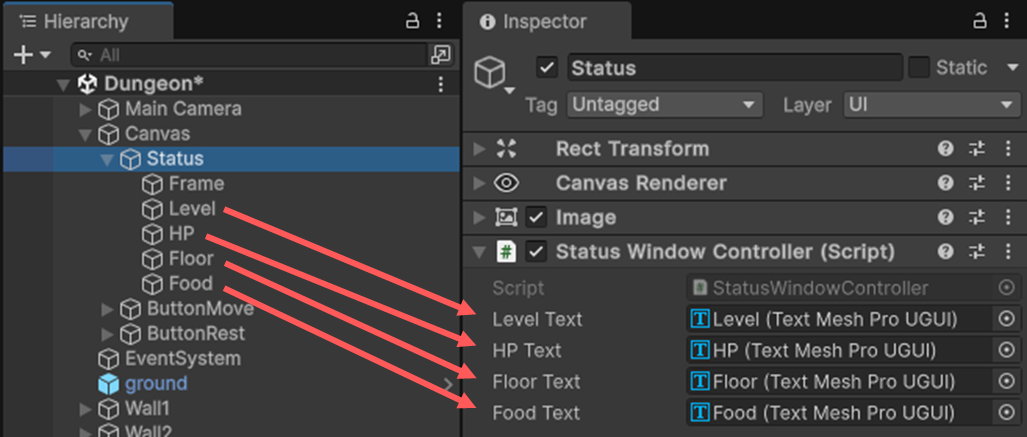Select the Main Camera object
This screenshot has width=1027, height=437.
point(182,109)
